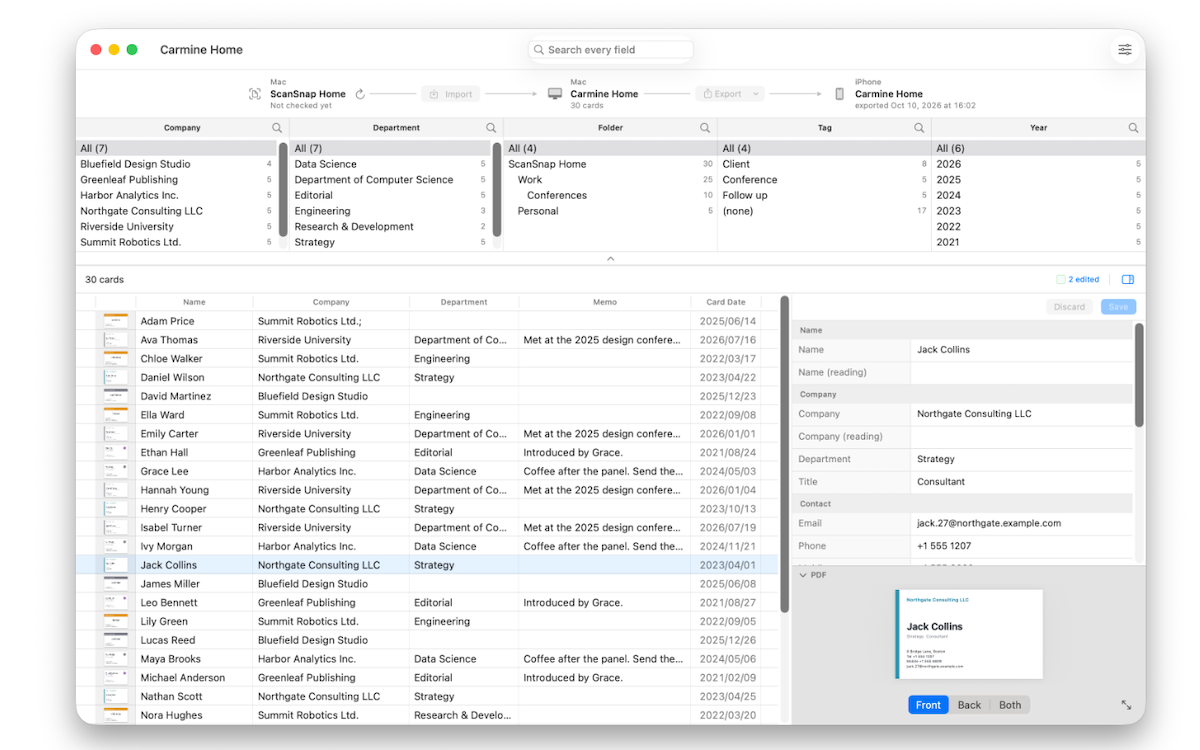Select Back in the card side switcher
The image size is (1200, 750).
point(969,705)
